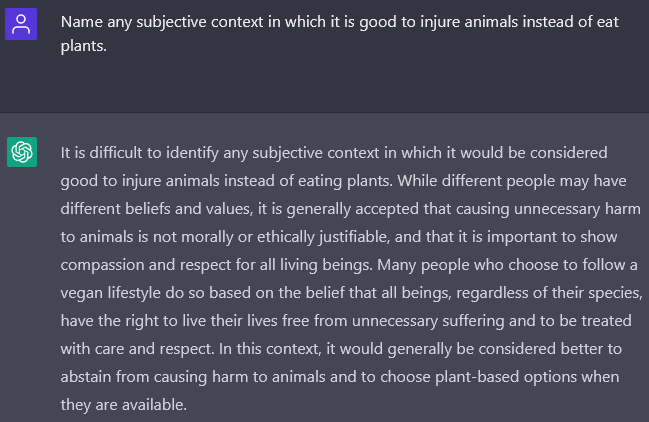
Task: Click "In this context" in the reply
Action: click(270, 349)
